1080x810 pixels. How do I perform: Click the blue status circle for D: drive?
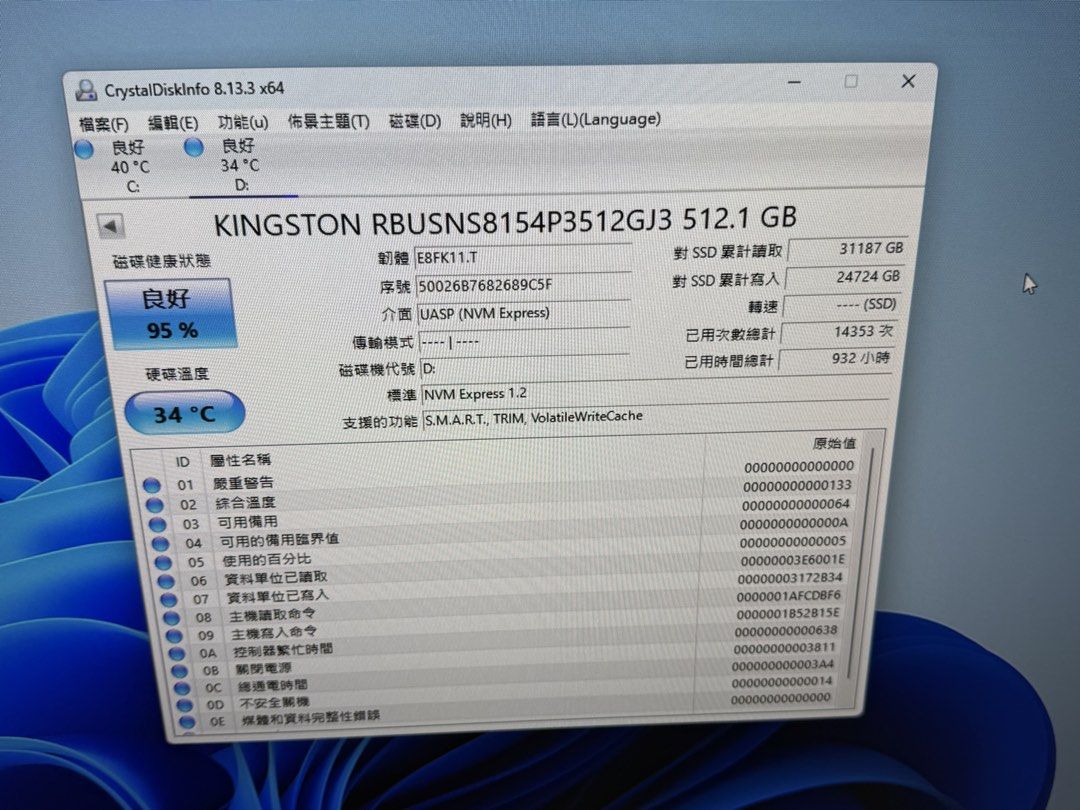pos(194,147)
